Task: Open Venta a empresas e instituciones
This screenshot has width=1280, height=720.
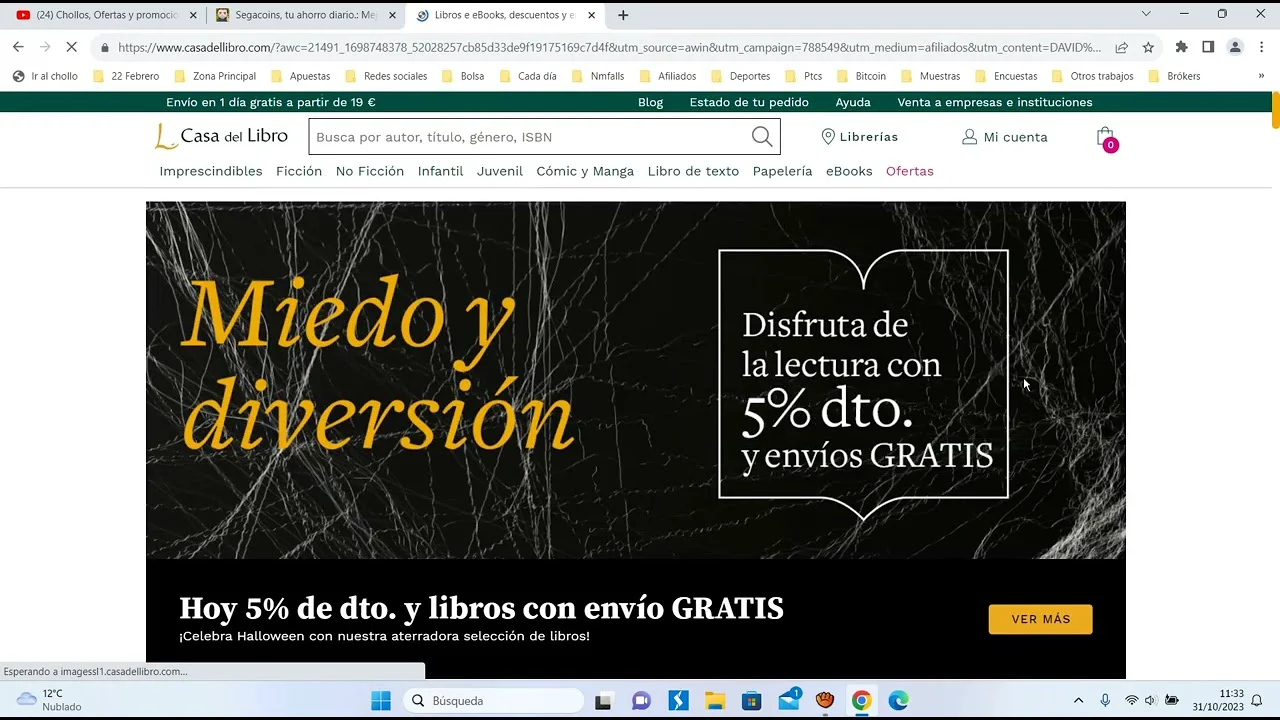Action: (995, 102)
